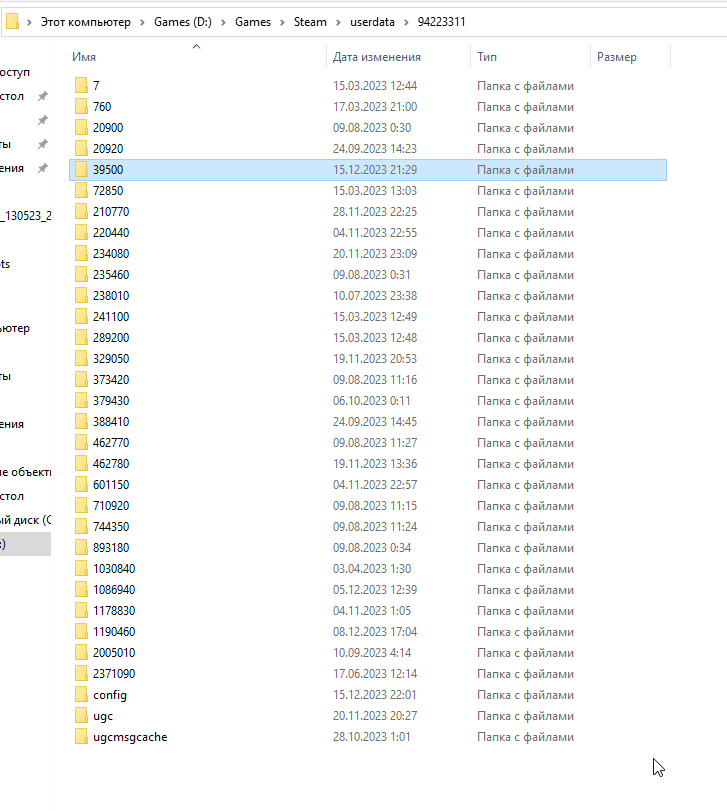The height and width of the screenshot is (811, 727).
Task: Open the chevron after Этот компьютер
Action: [x=142, y=22]
